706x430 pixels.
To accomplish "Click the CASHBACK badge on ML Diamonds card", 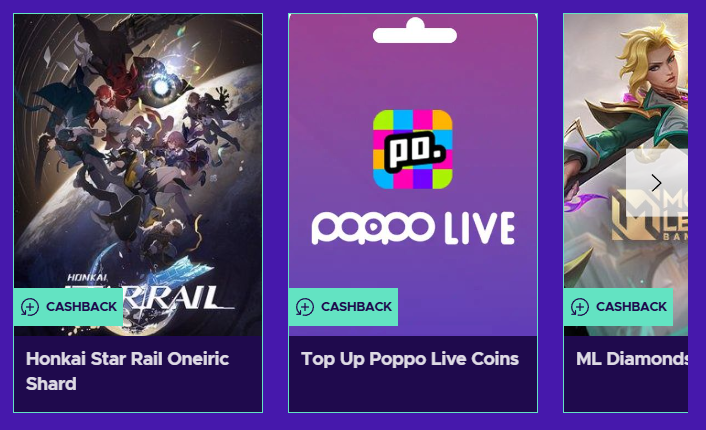I will (618, 307).
